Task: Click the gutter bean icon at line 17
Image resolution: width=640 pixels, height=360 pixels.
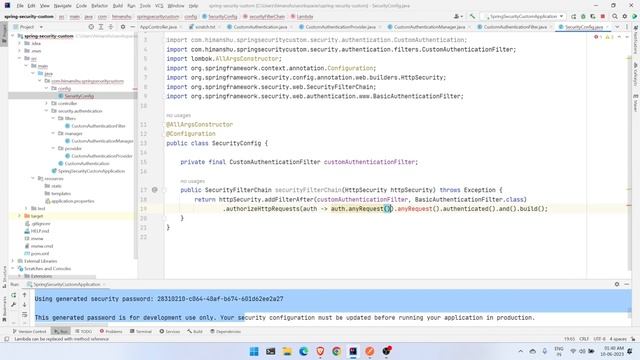Action: pos(154,190)
